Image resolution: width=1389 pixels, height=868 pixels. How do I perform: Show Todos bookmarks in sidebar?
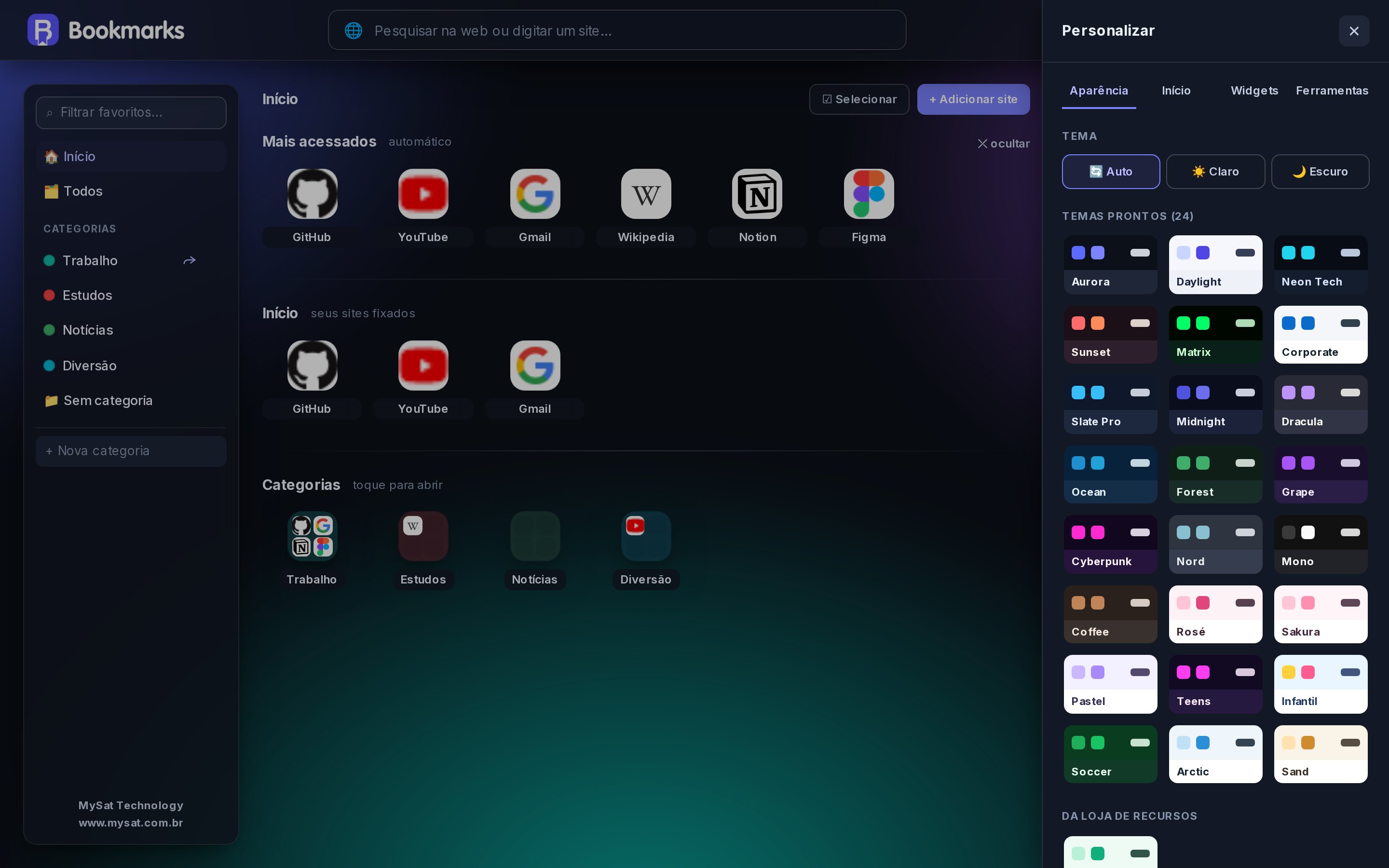tap(131, 191)
